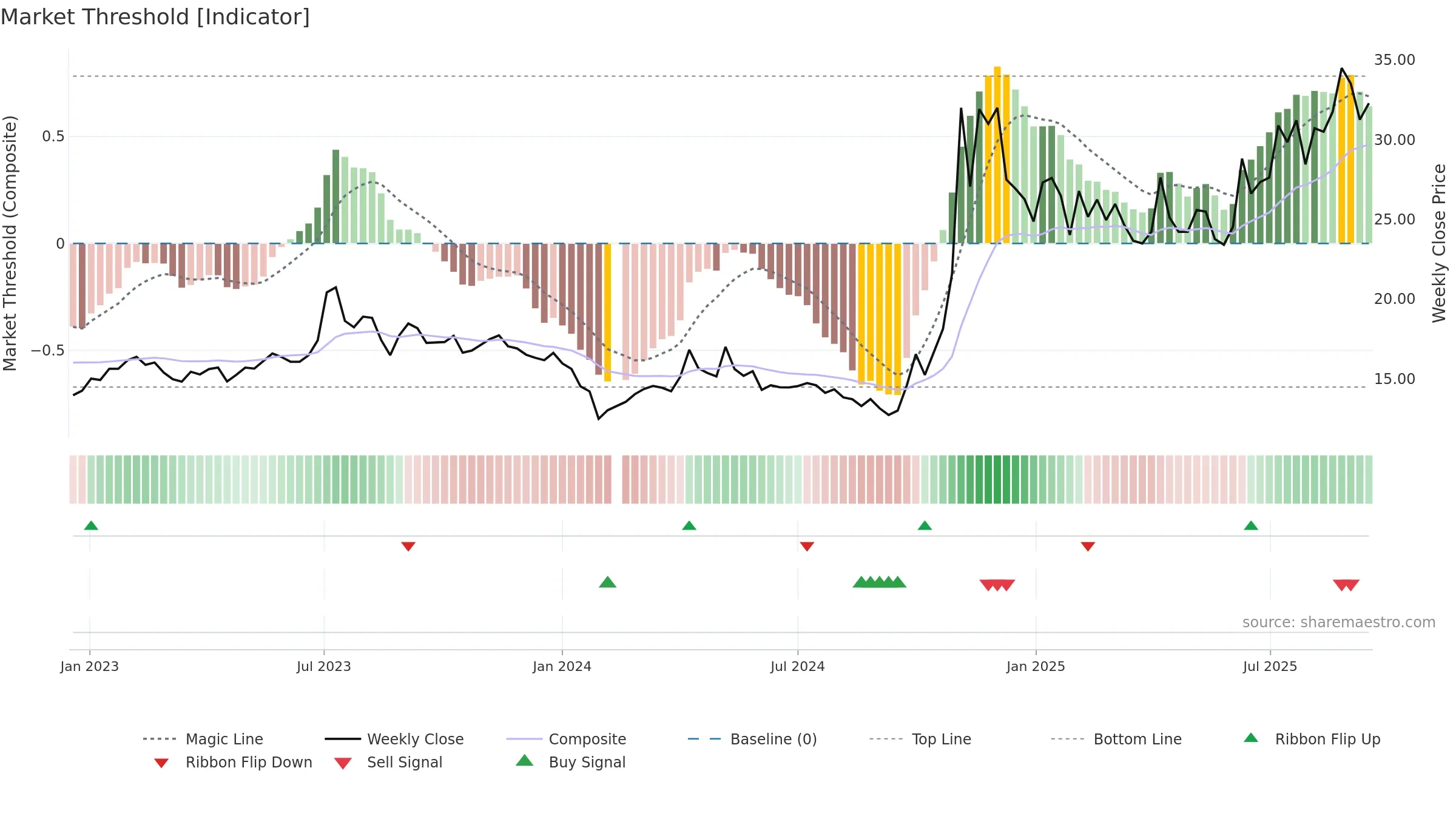This screenshot has width=1456, height=819.
Task: Click the 20.00 price tick label
Action: (1395, 298)
